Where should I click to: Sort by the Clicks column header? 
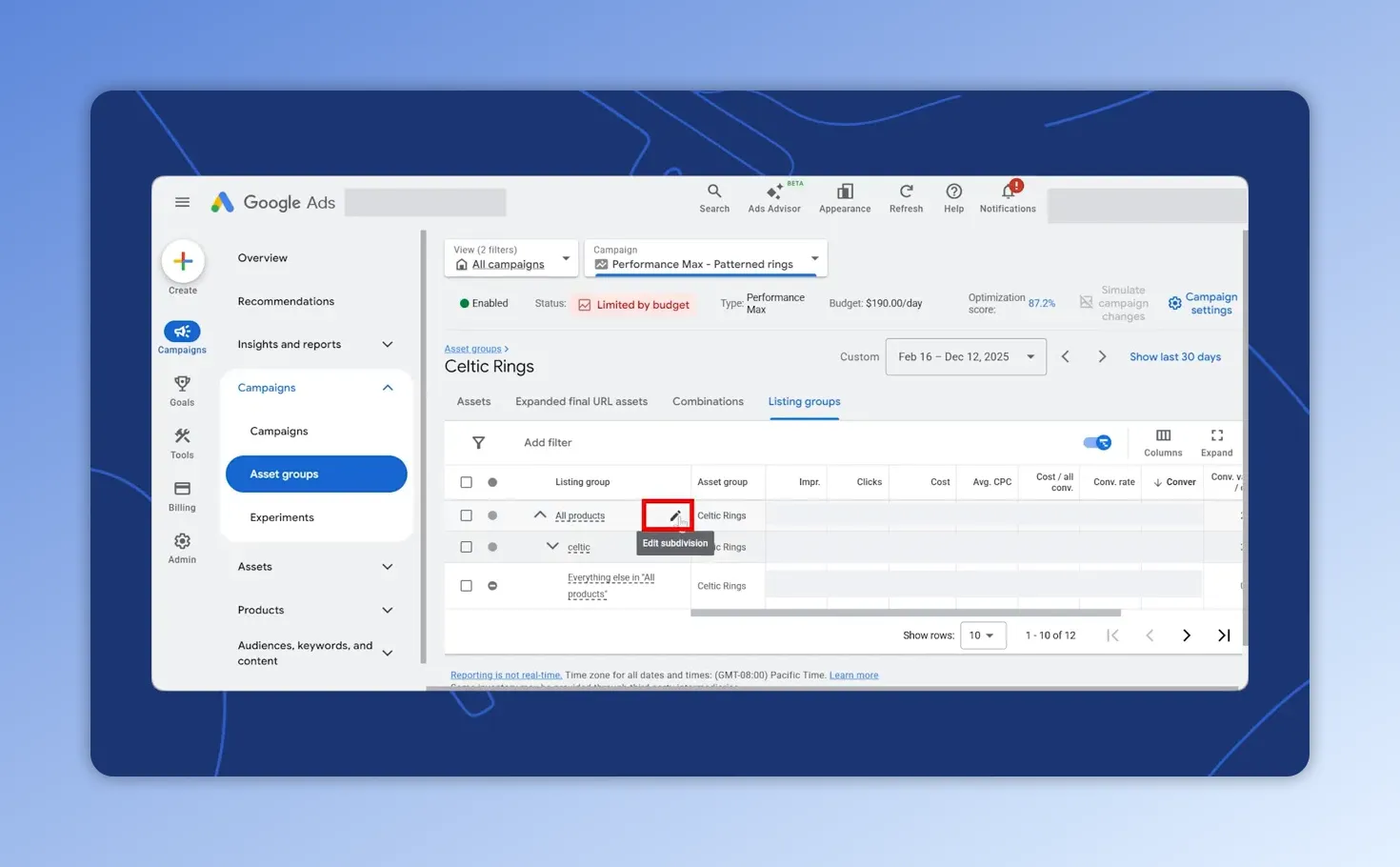tap(869, 482)
